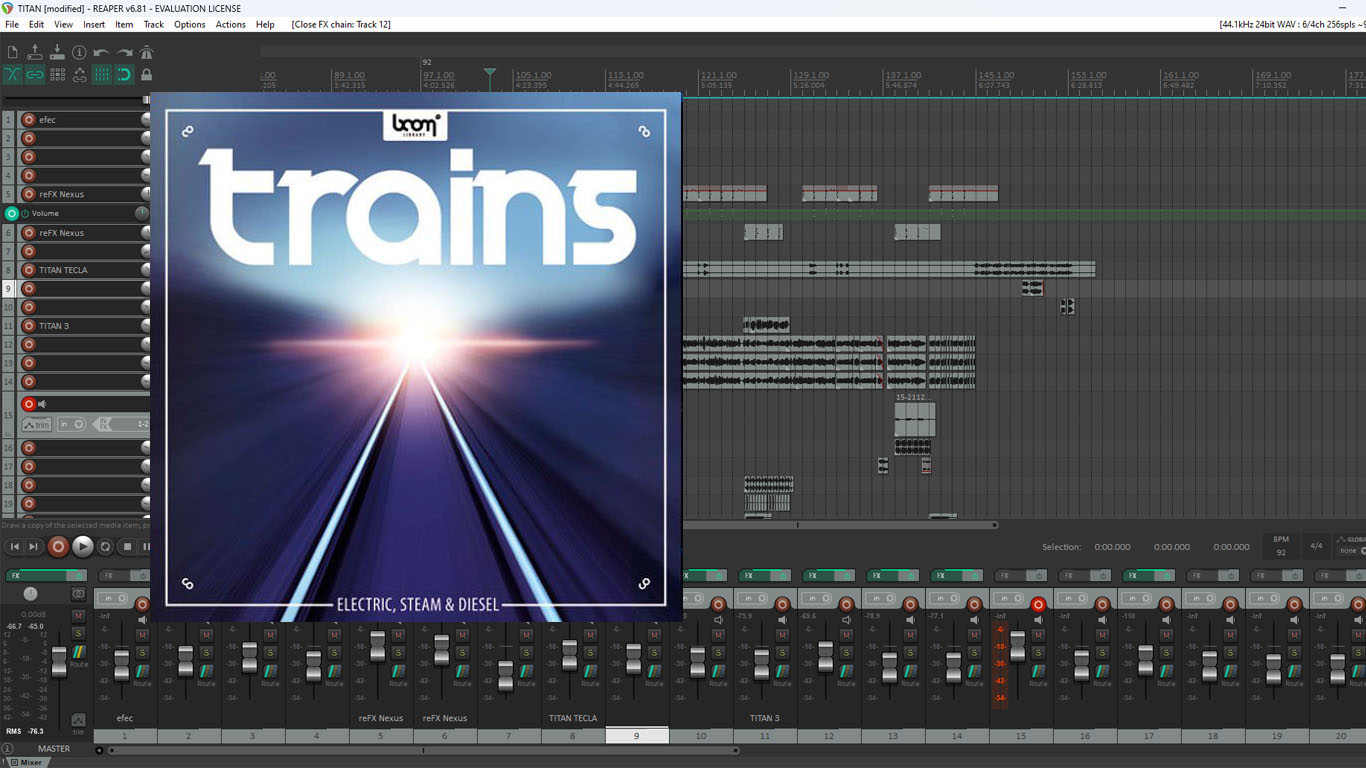Screen dimensions: 1366x768
Task: Open the Track menu
Action: [153, 24]
